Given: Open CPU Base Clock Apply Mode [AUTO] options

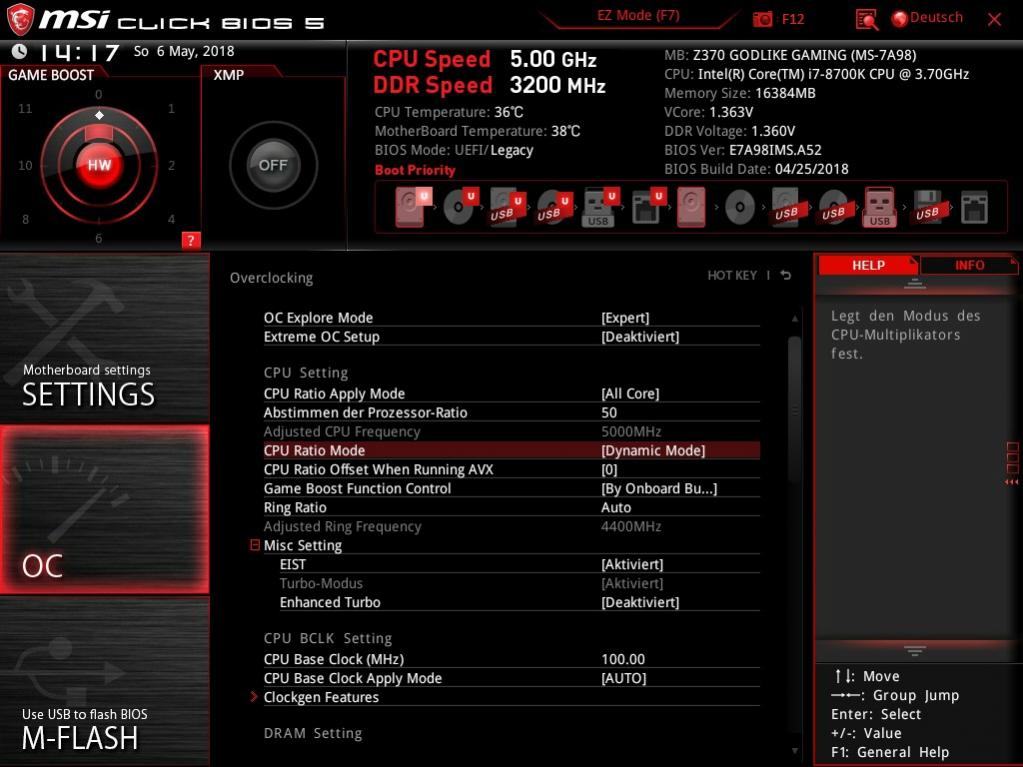Looking at the screenshot, I should 624,678.
